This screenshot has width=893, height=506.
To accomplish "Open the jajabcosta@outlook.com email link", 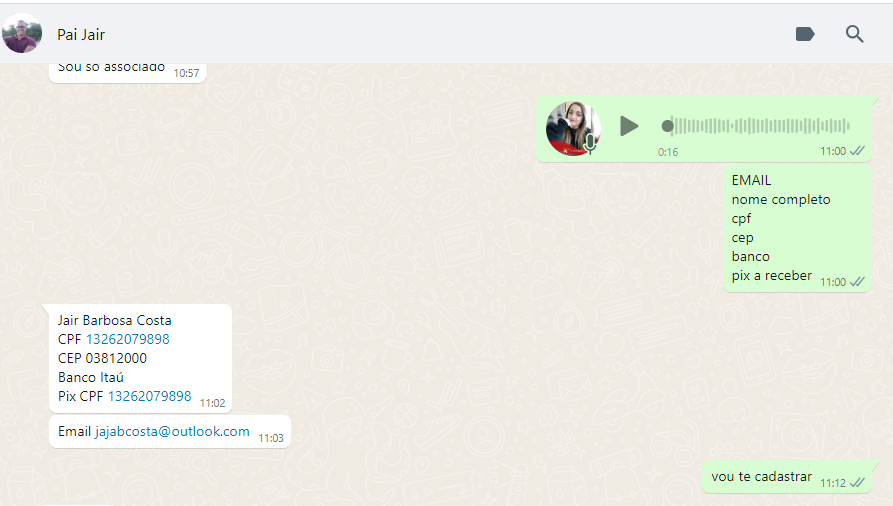I will pyautogui.click(x=172, y=431).
